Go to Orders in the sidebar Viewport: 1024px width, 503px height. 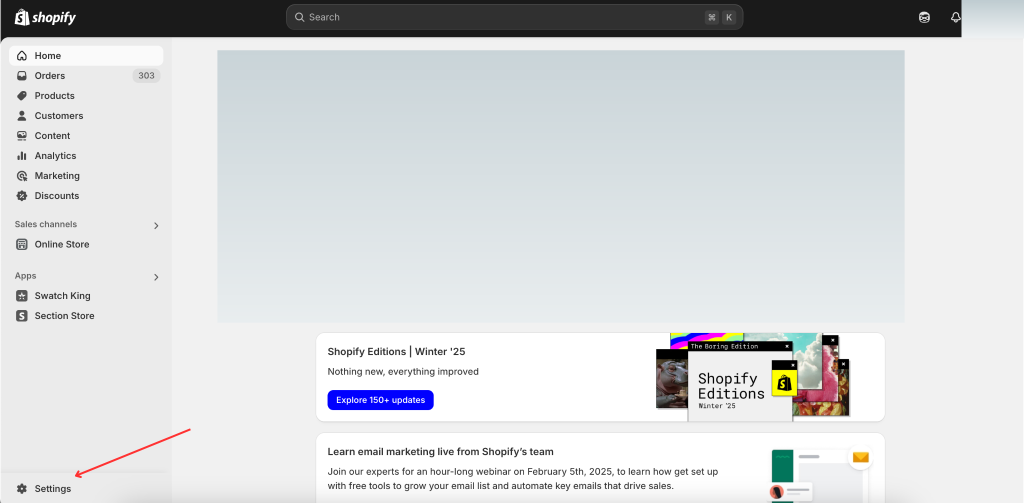coord(86,76)
